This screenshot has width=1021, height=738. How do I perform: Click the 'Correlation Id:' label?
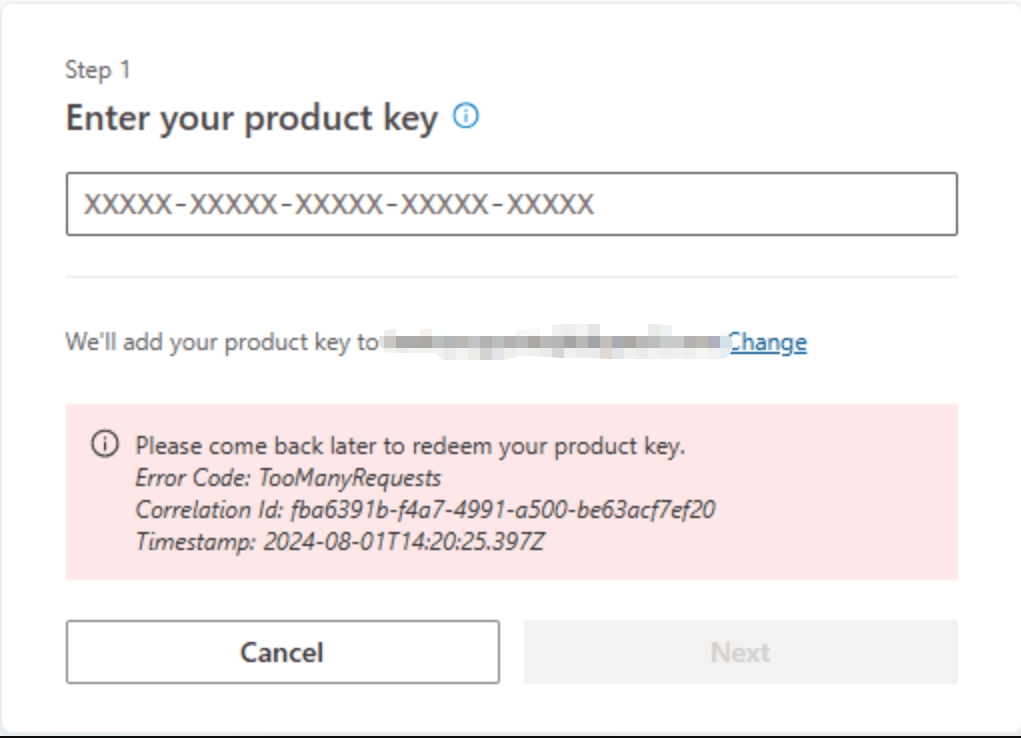[x=210, y=509]
